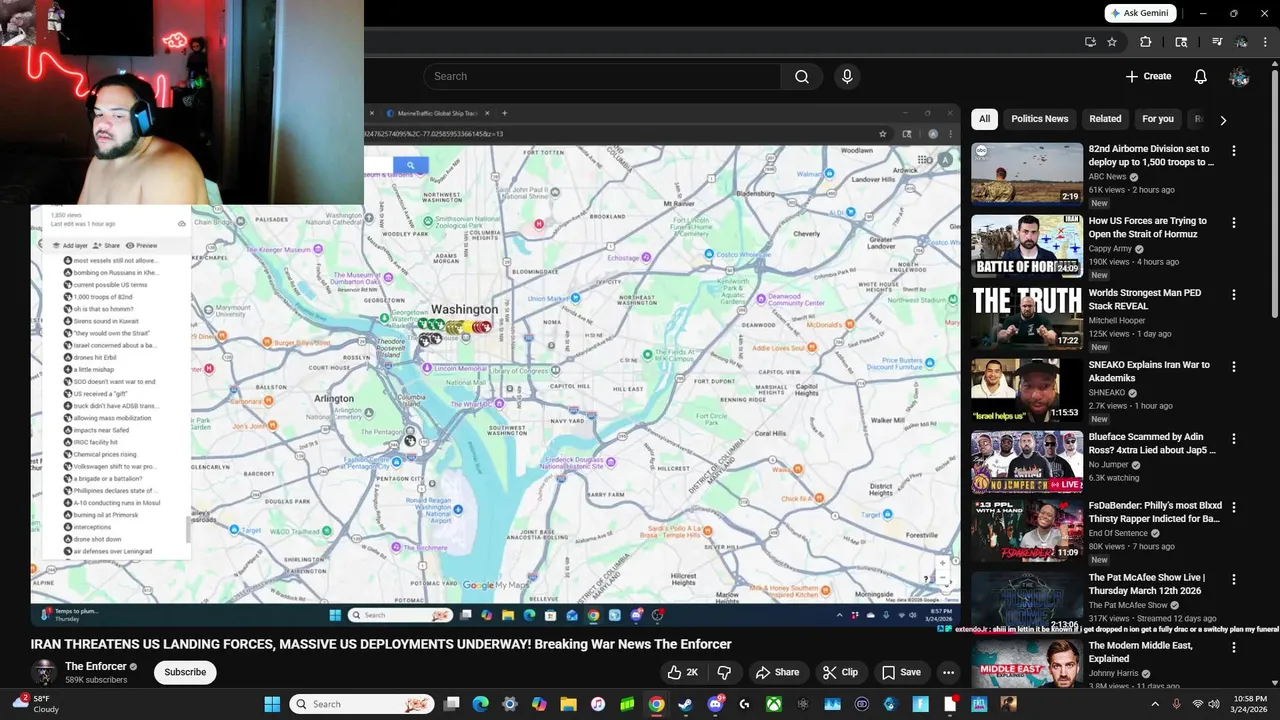Open Discord from the taskbar

(x=715, y=704)
